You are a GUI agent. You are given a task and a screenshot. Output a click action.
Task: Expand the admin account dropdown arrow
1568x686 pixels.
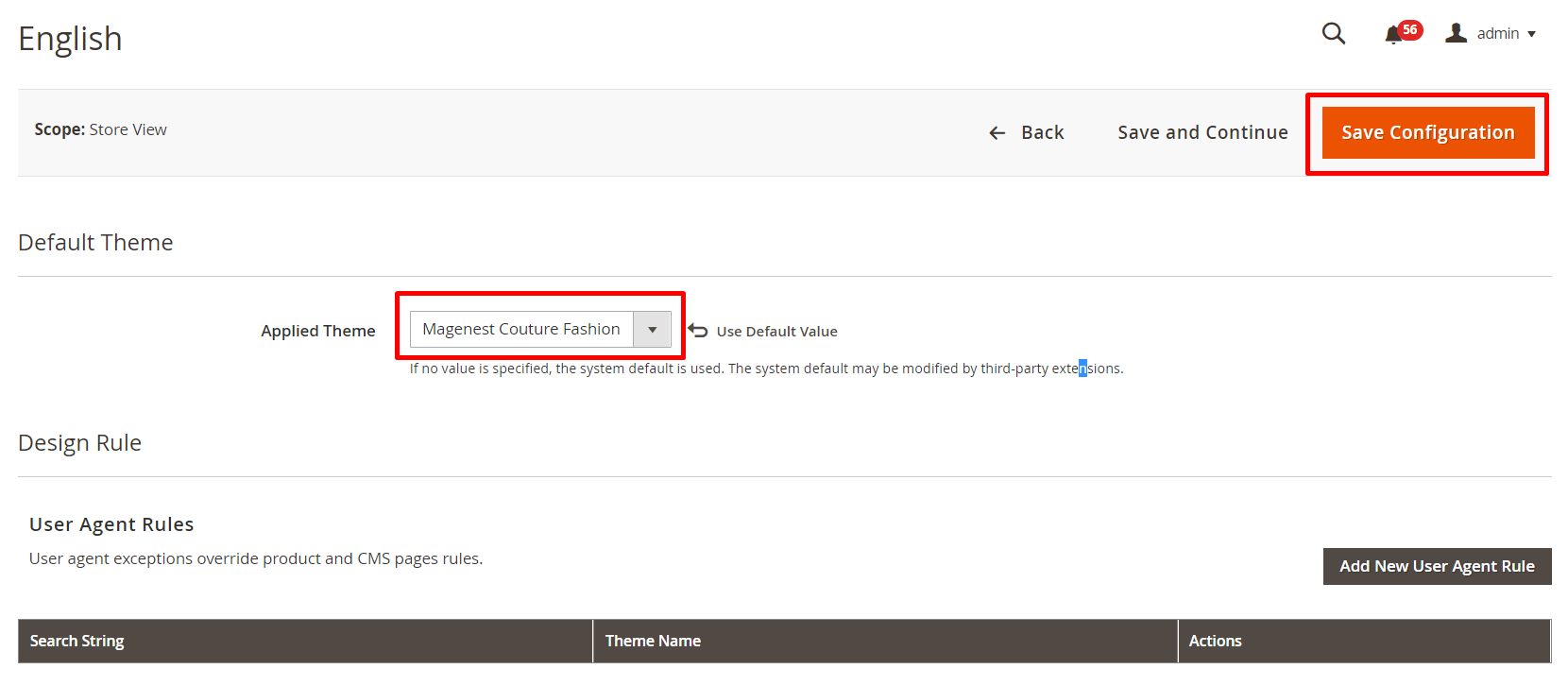tap(1532, 34)
